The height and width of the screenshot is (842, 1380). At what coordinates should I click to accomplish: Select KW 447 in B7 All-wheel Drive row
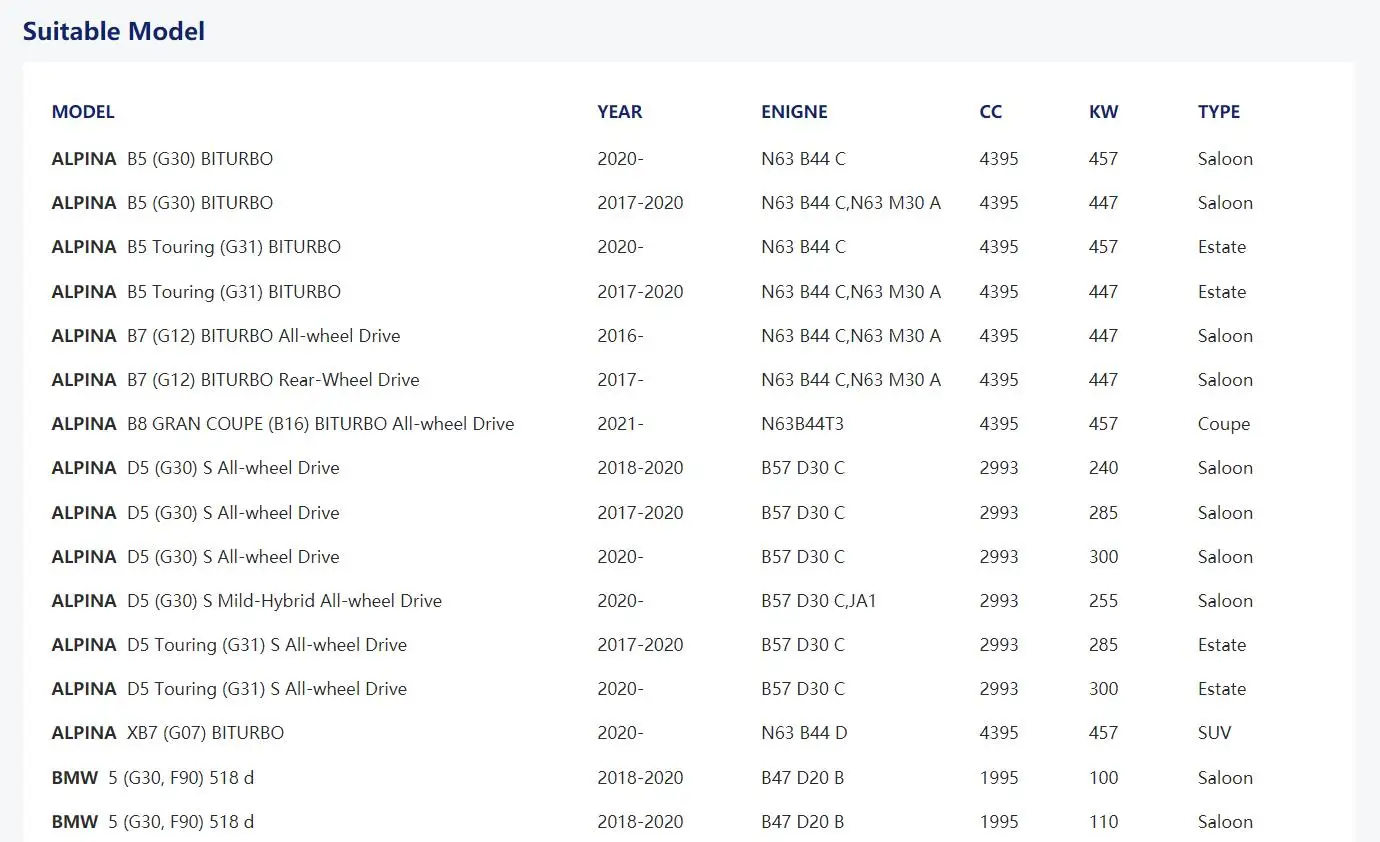pyautogui.click(x=1104, y=336)
